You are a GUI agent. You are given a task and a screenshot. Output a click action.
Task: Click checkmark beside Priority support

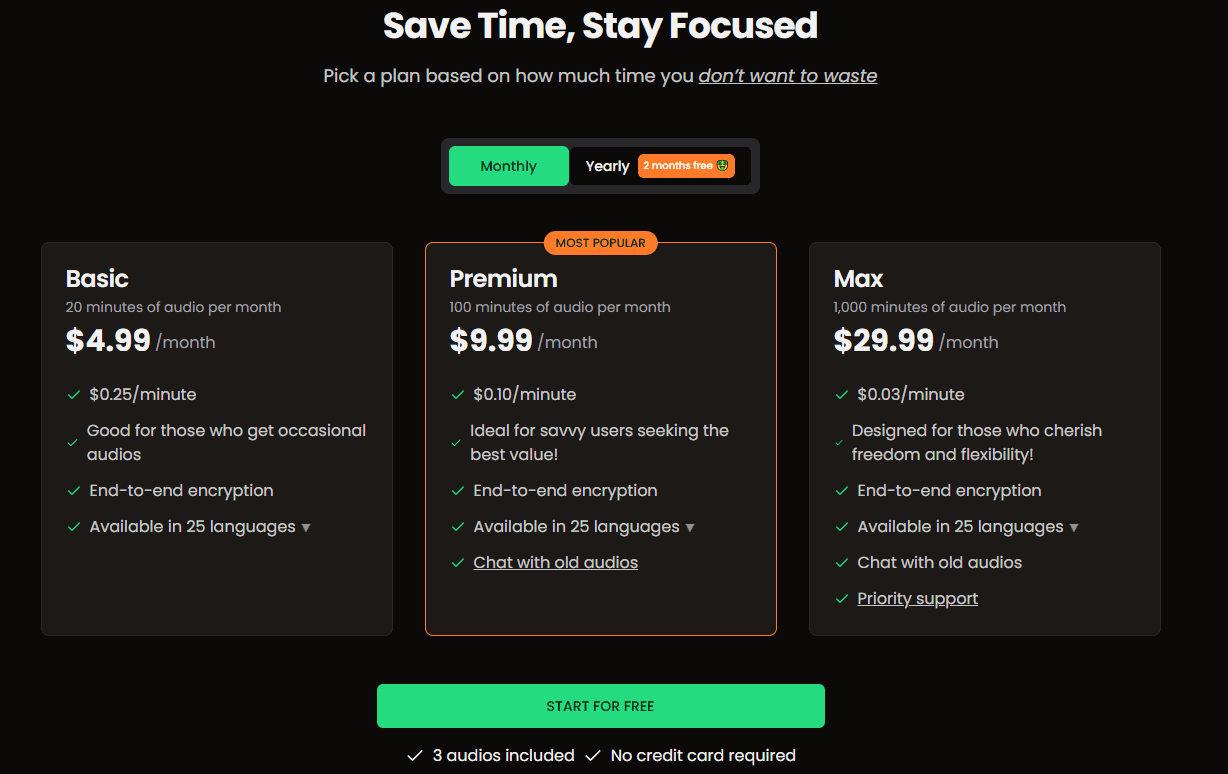pyautogui.click(x=842, y=599)
